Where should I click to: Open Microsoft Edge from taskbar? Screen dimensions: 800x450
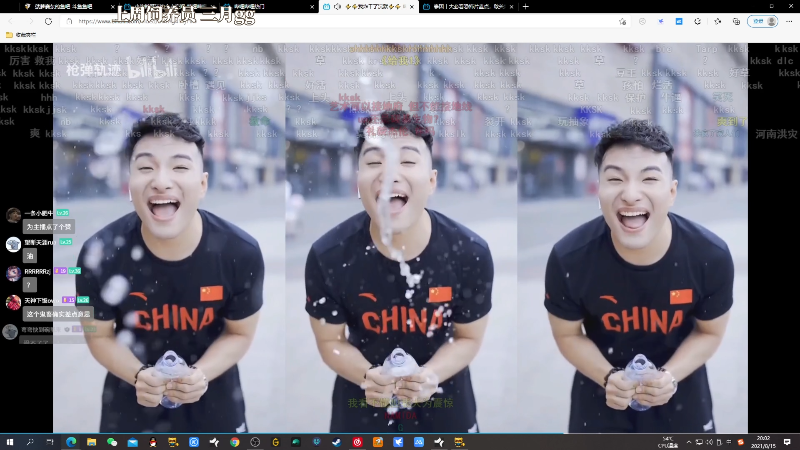[x=71, y=442]
